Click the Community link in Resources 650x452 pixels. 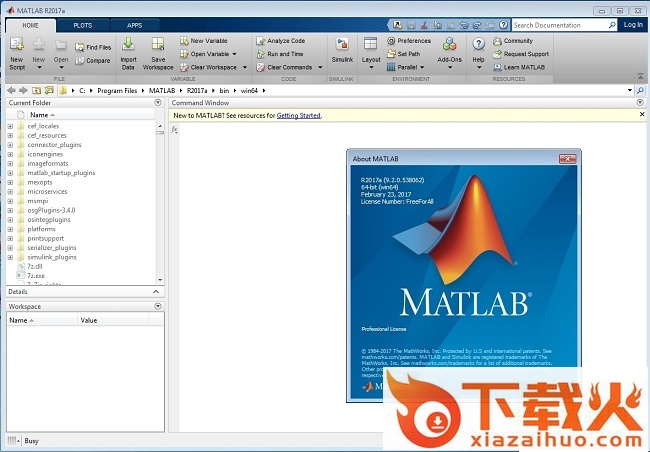tap(518, 41)
